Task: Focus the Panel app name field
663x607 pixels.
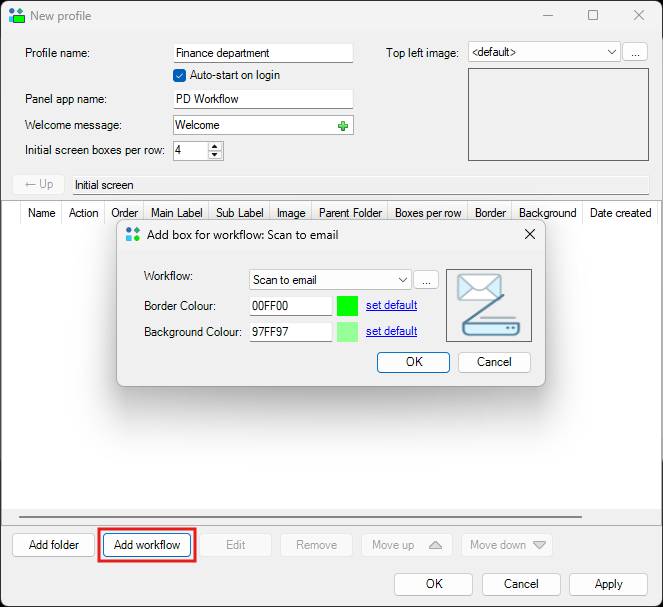Action: click(x=263, y=99)
